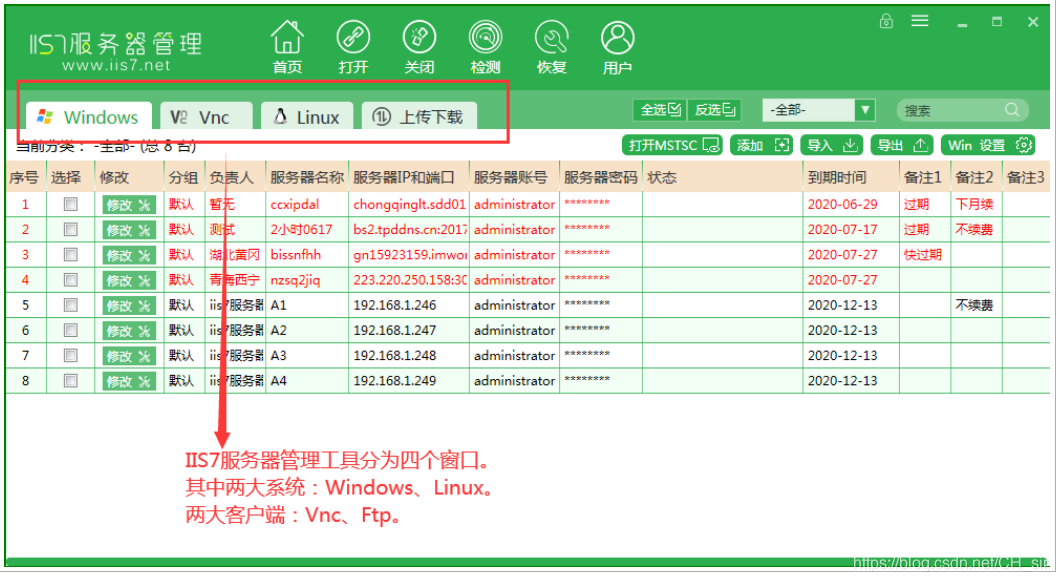Click the 状态 column header
The height and width of the screenshot is (582, 1059).
click(722, 178)
